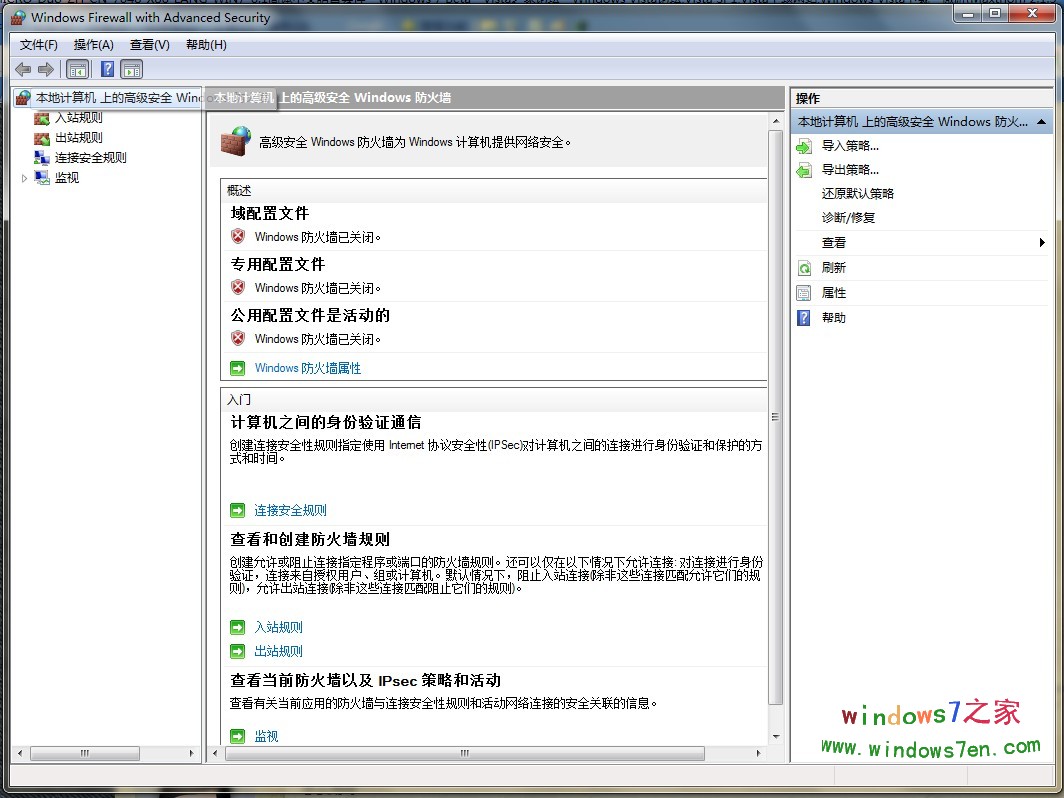Select 出站规则 in the left tree
1064x798 pixels.
(78, 138)
